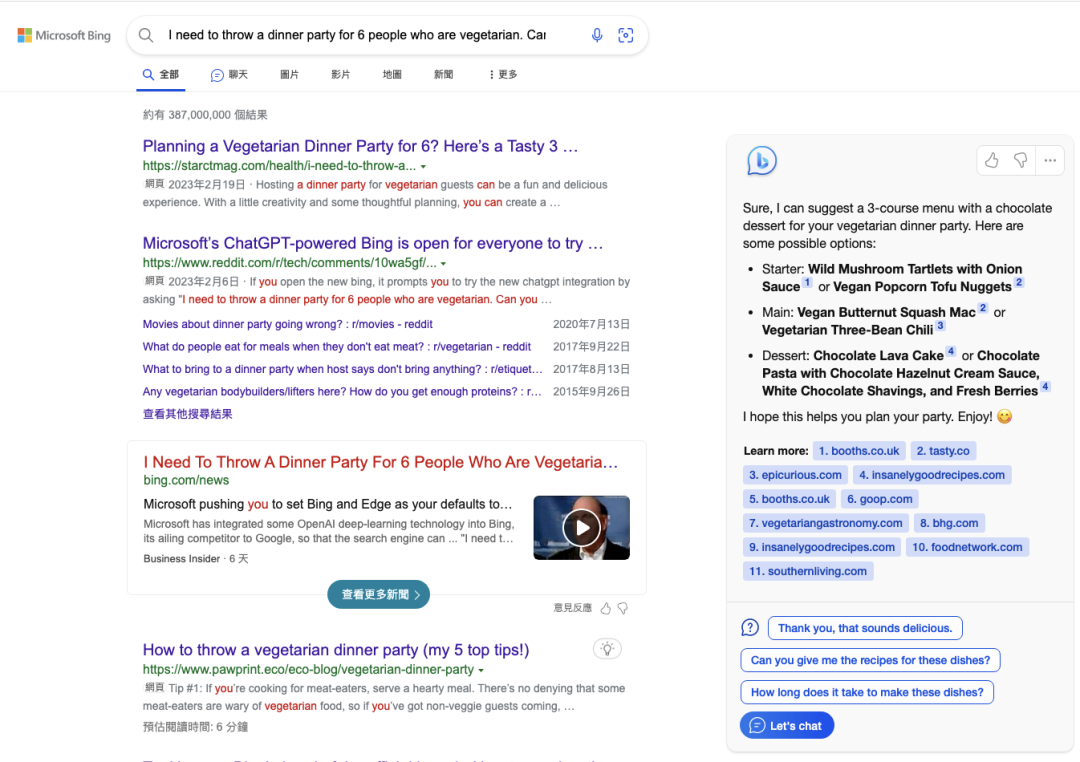Switch to the 圖片 (Images) tab
Screen dimensions: 1080x762
click(x=289, y=74)
